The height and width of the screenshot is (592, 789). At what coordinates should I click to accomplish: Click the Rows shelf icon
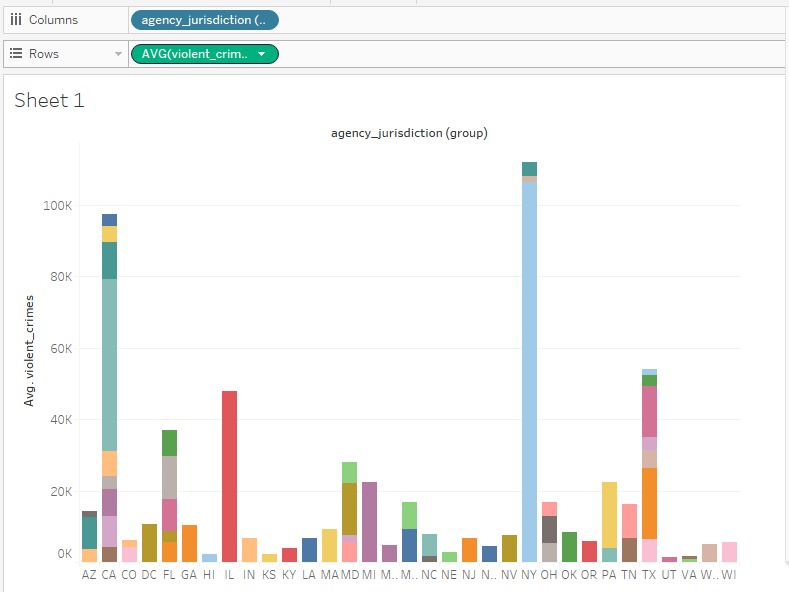(16, 54)
